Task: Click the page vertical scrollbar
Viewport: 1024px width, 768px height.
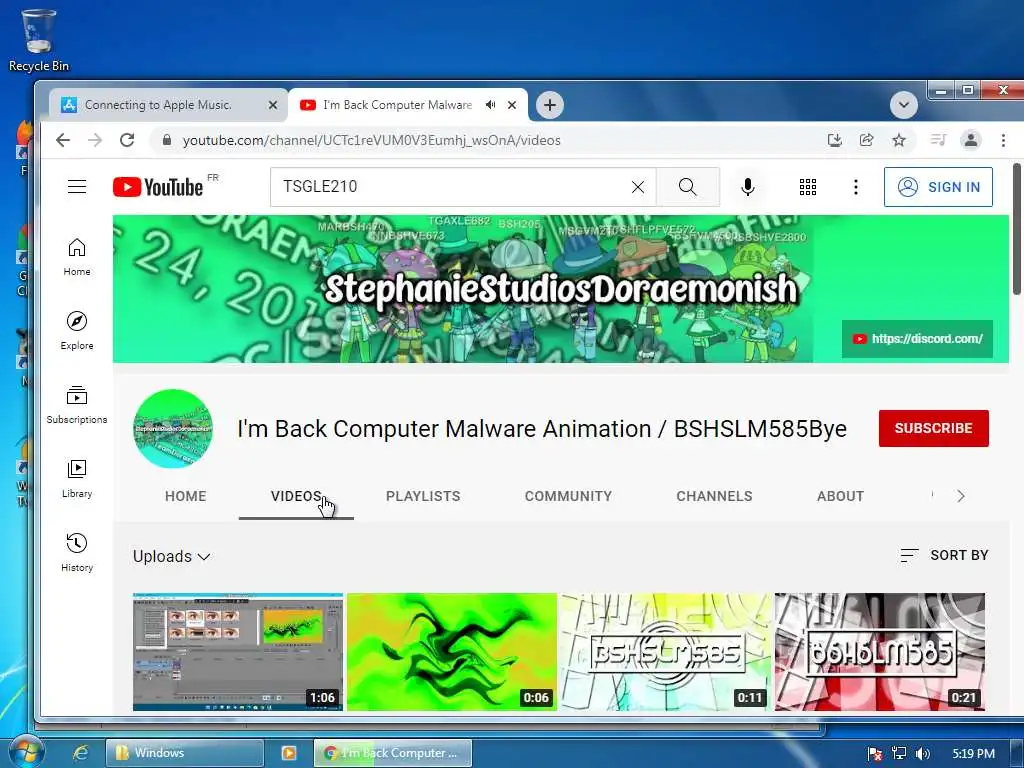Action: tap(1017, 229)
